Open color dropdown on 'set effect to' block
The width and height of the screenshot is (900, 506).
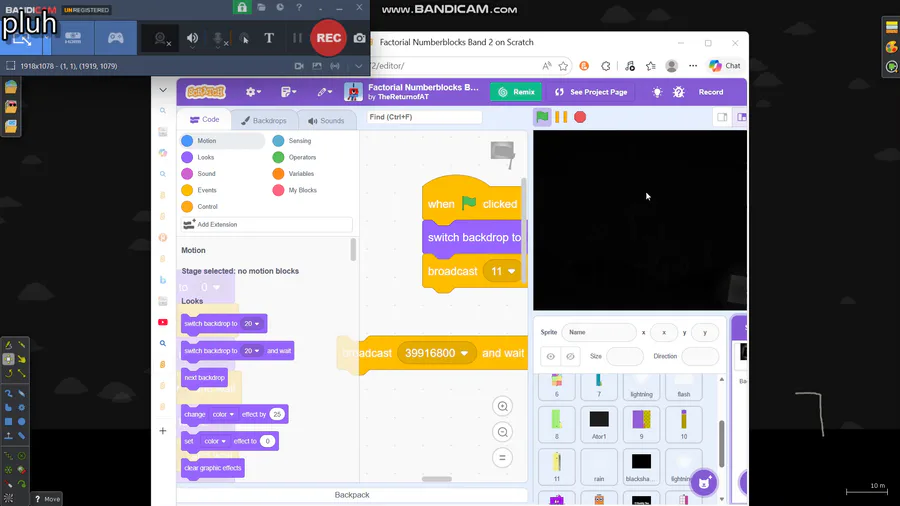[x=215, y=441]
